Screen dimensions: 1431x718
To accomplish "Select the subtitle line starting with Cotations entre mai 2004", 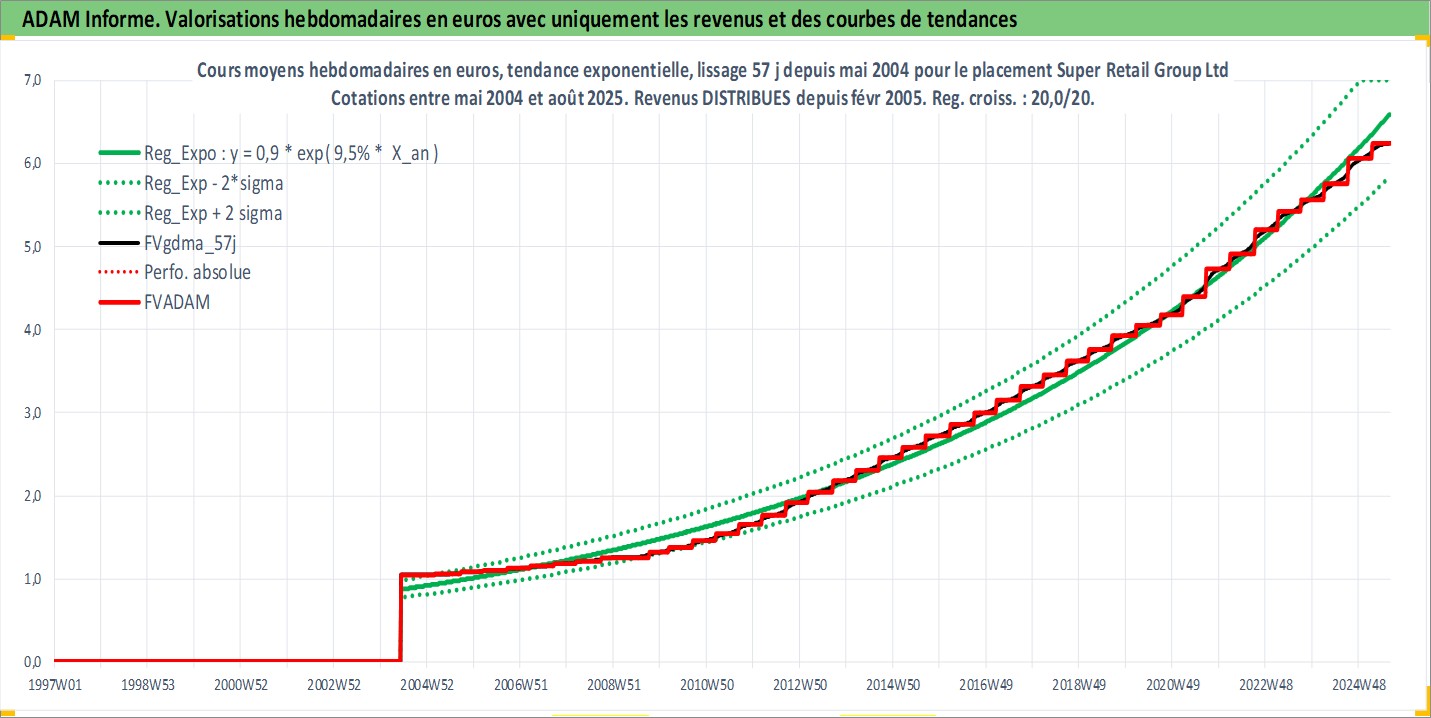I will pos(712,98).
